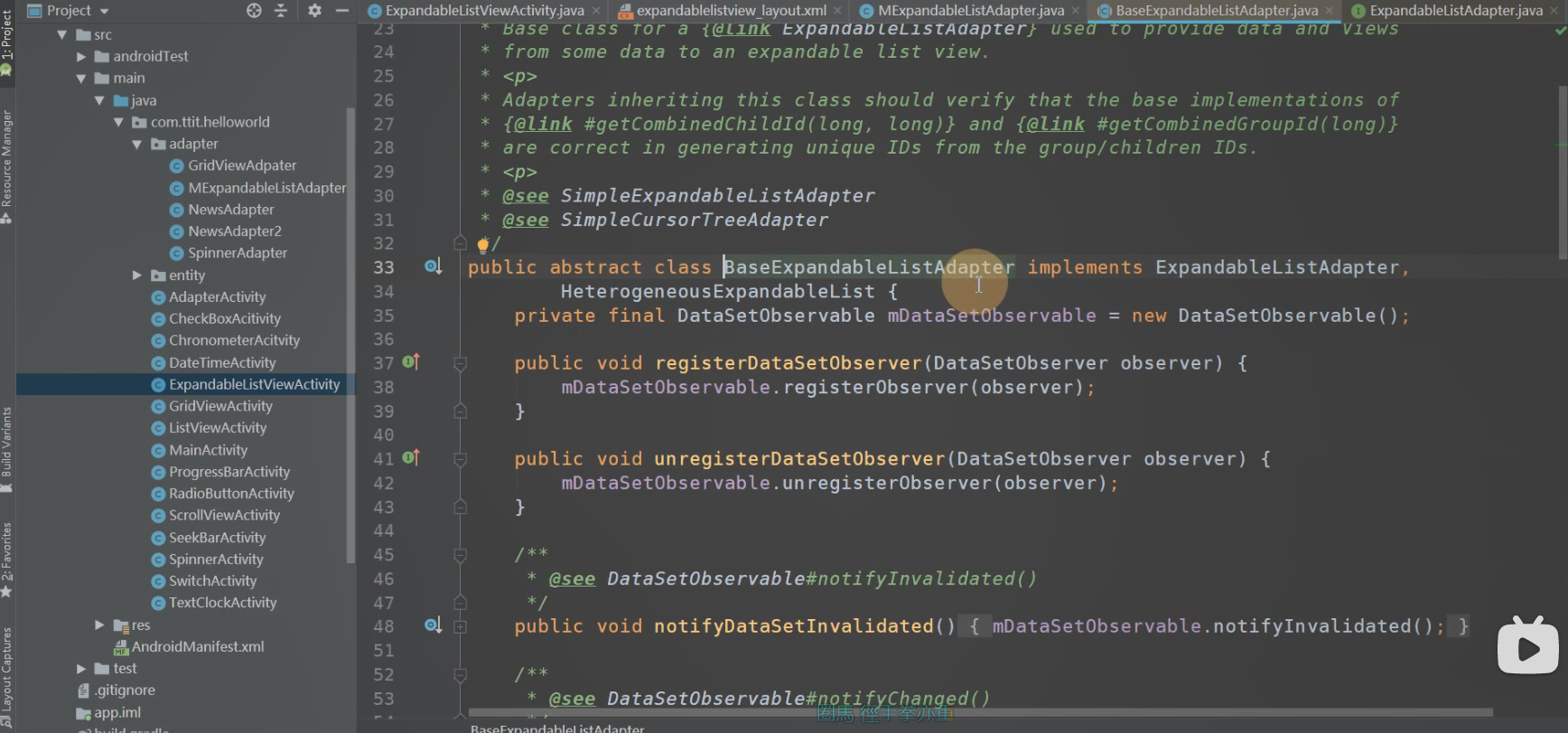Close the ExpandableListViewActivity.java tab
The height and width of the screenshot is (733, 1568).
click(x=596, y=11)
